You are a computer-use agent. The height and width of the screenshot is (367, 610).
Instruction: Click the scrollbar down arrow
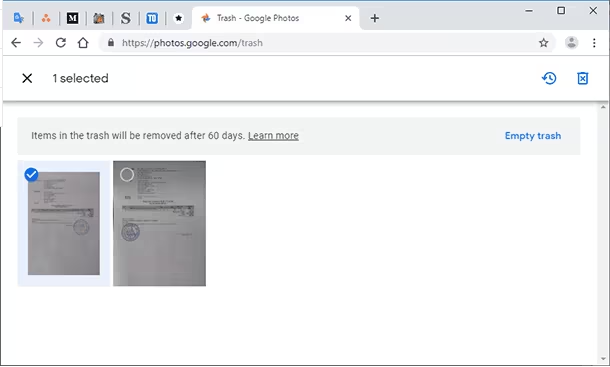coord(603,359)
